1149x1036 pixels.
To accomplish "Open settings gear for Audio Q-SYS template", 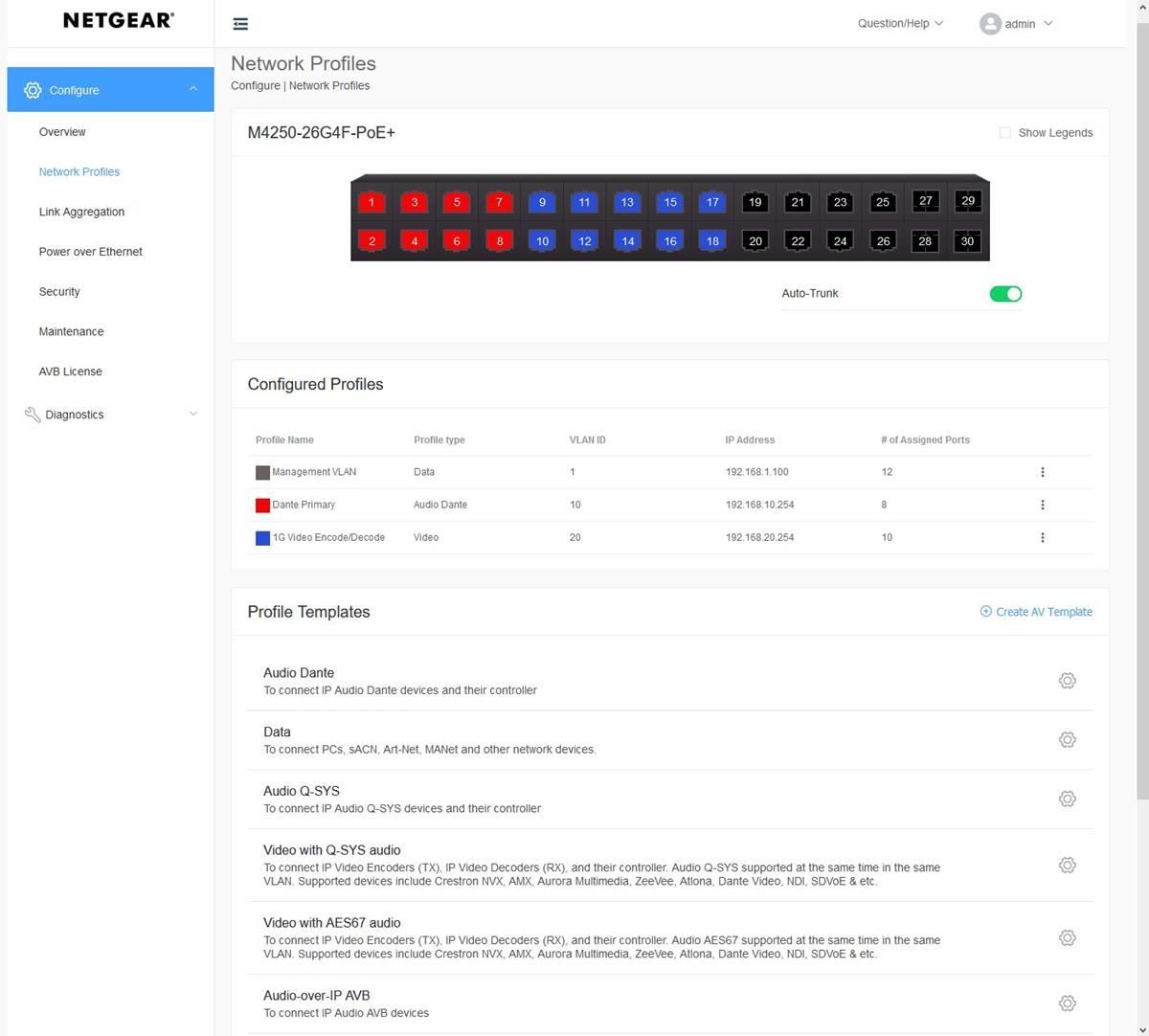I will point(1068,799).
